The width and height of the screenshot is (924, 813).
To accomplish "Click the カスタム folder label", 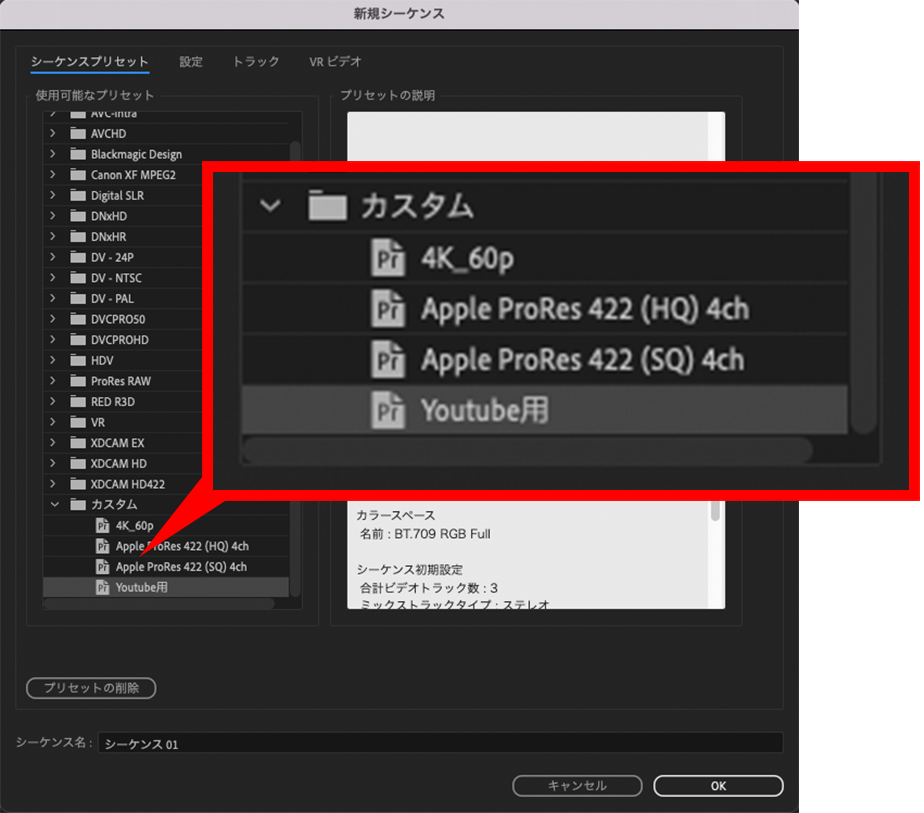I will pyautogui.click(x=114, y=505).
